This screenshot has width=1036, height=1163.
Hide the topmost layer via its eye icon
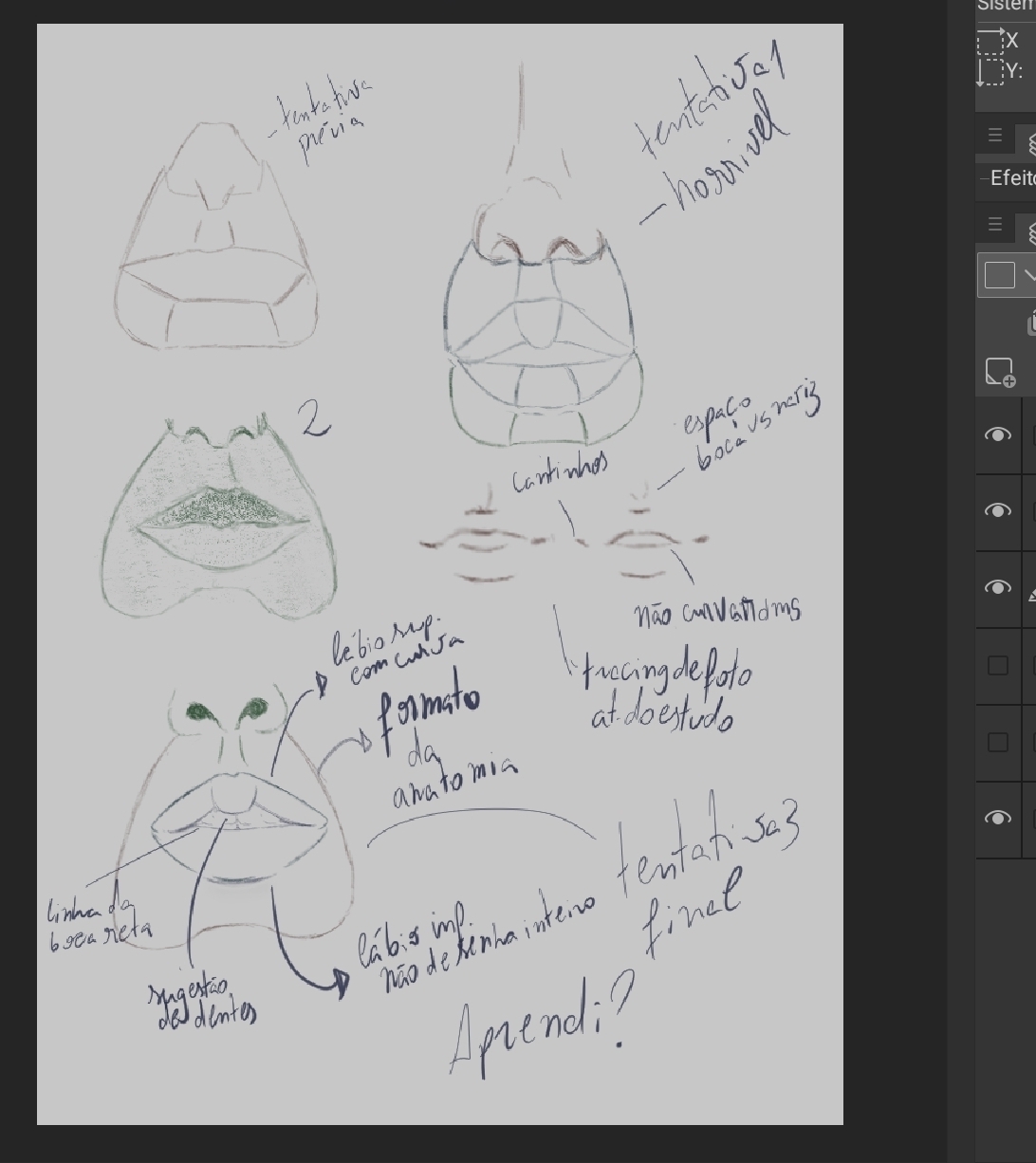click(998, 435)
